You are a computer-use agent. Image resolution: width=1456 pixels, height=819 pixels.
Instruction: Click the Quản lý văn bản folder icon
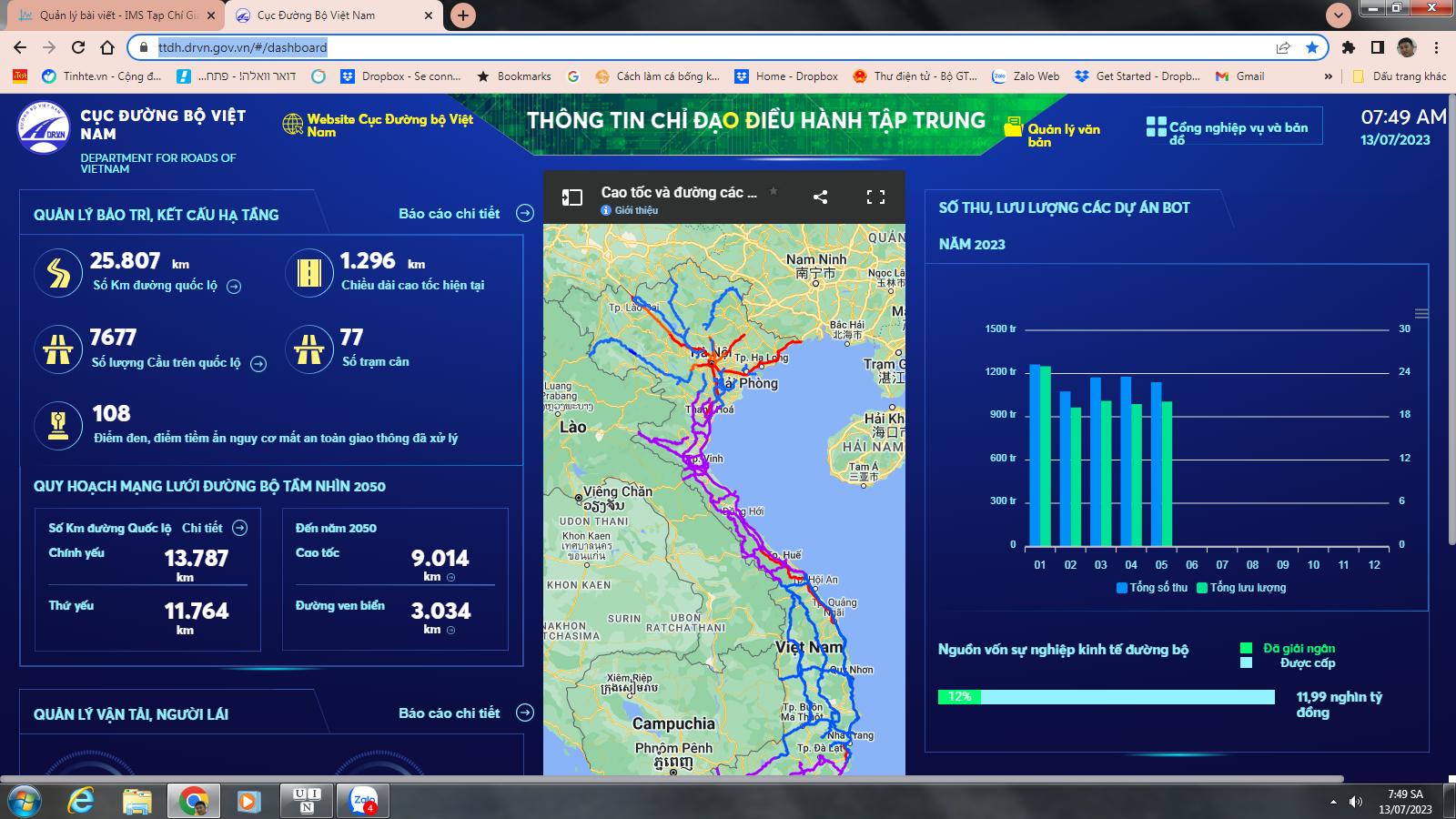[x=1014, y=127]
